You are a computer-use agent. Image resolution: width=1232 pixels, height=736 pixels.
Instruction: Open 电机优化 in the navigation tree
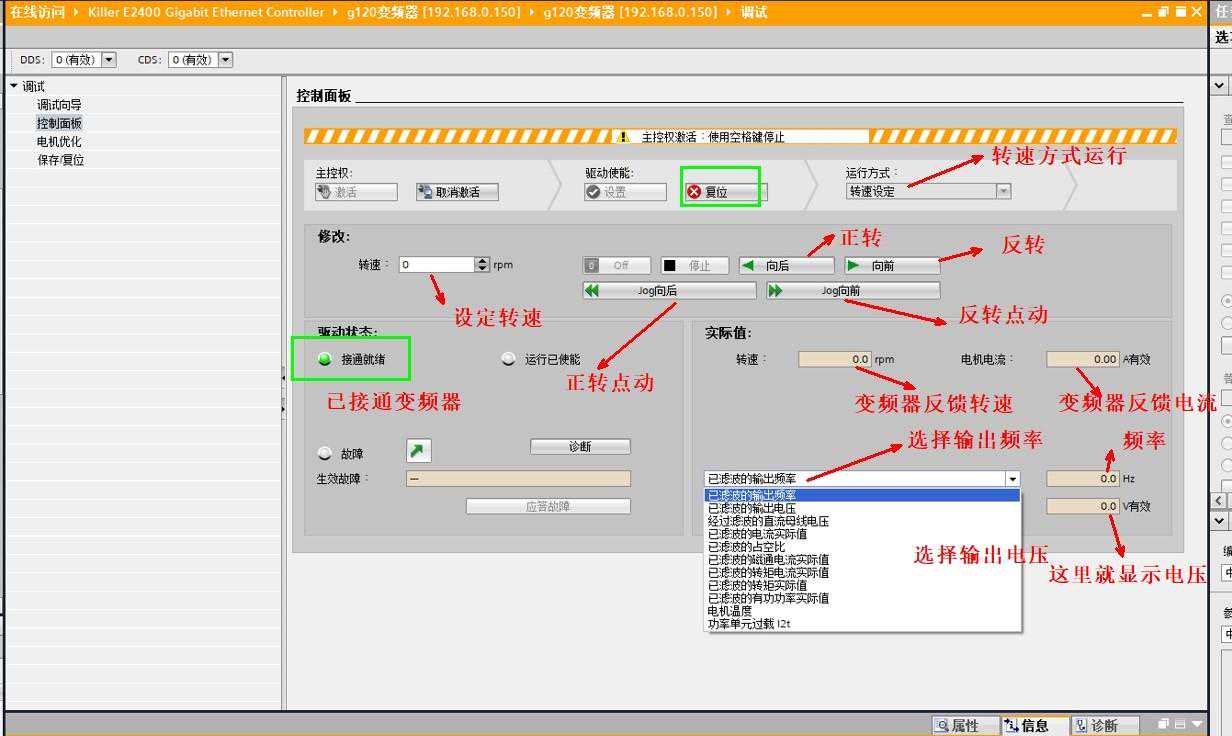coord(59,142)
